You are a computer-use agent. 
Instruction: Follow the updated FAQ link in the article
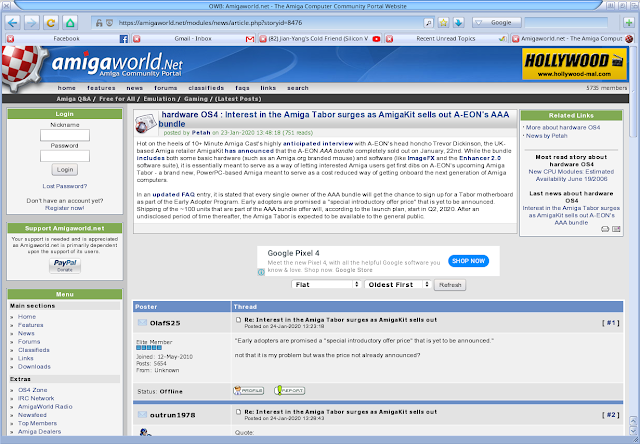click(x=173, y=195)
